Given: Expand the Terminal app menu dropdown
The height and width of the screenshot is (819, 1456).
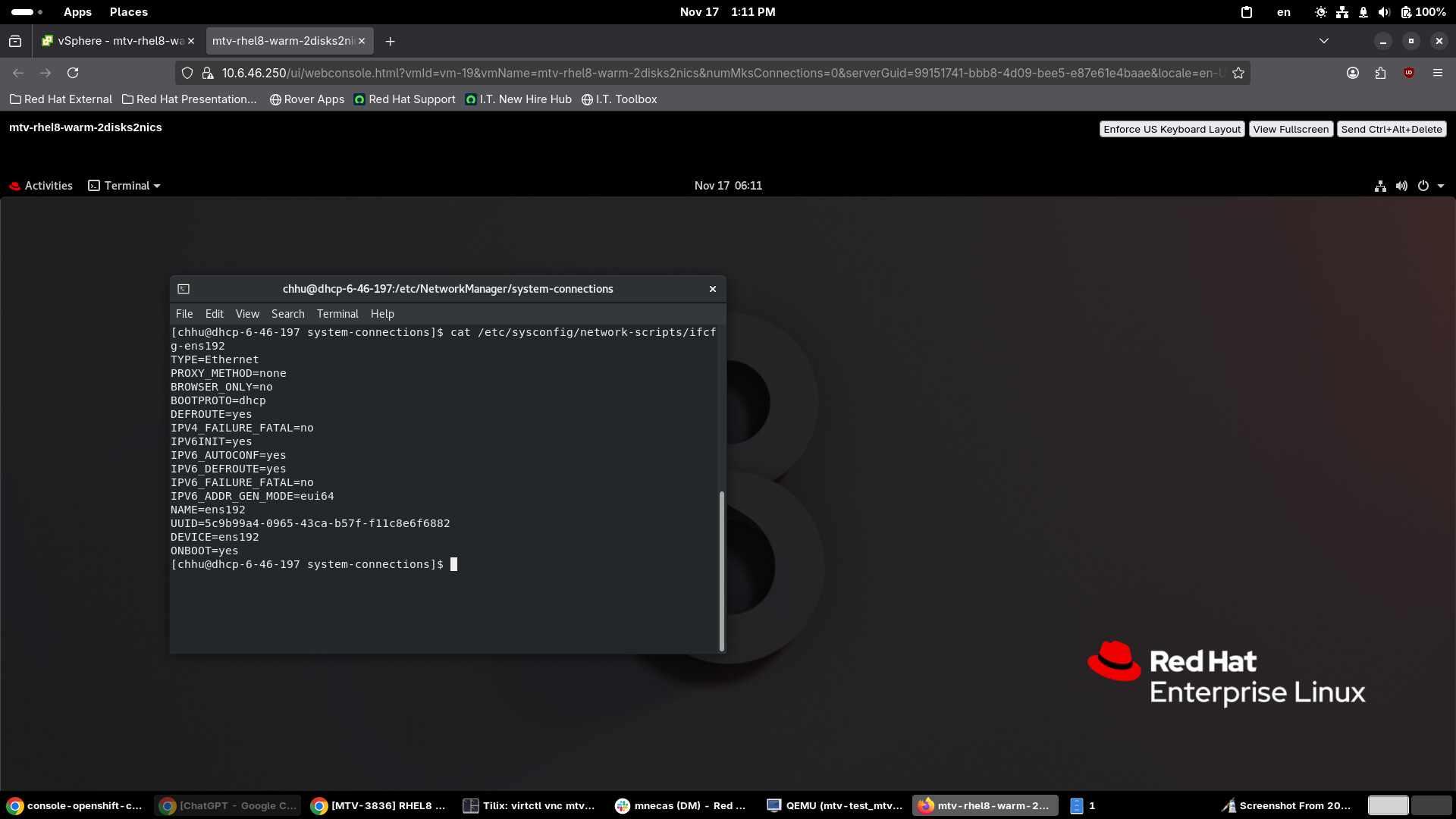Looking at the screenshot, I should tap(125, 186).
